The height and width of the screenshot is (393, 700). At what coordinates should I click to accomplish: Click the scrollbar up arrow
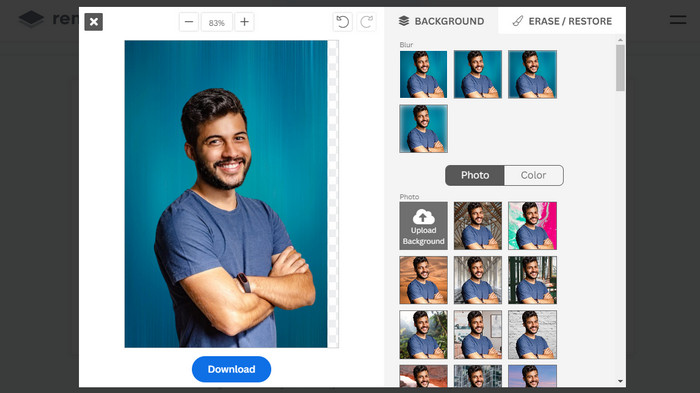(x=620, y=40)
